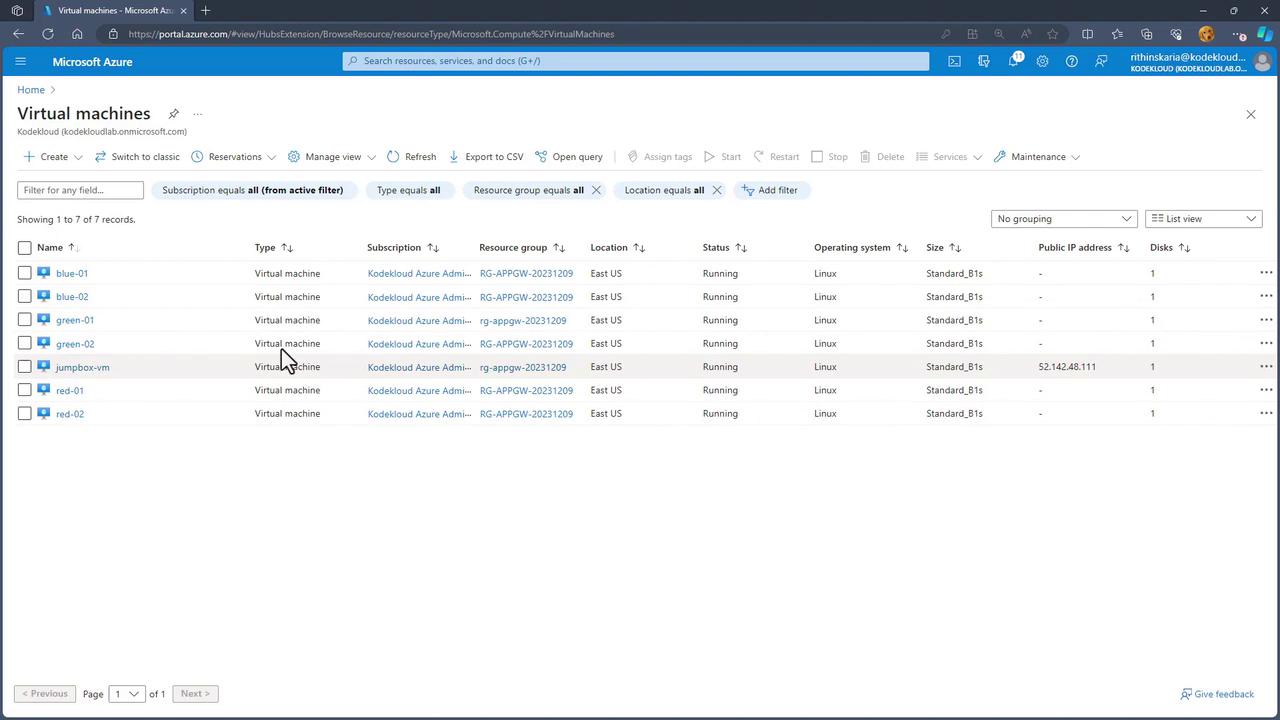The image size is (1280, 720).
Task: Open portal settings gear icon
Action: click(1042, 61)
